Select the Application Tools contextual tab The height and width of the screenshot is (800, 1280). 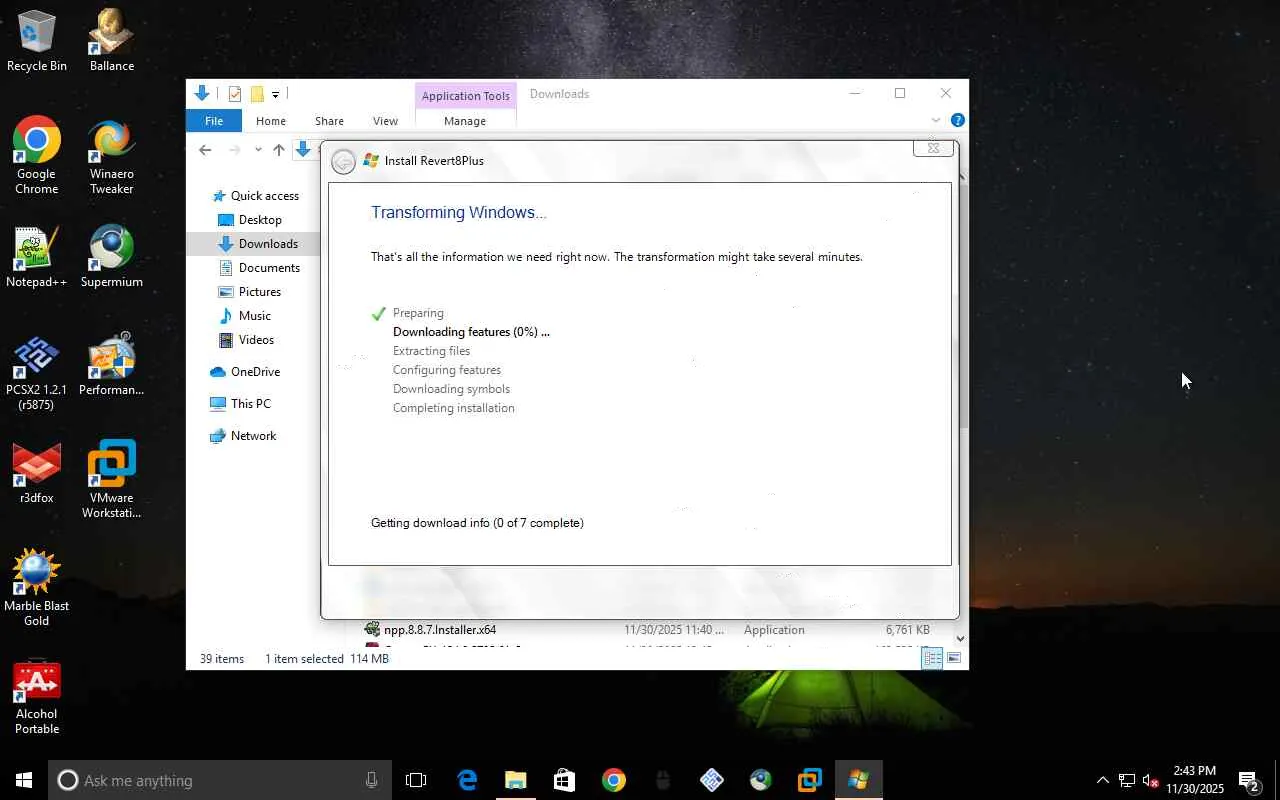click(466, 96)
